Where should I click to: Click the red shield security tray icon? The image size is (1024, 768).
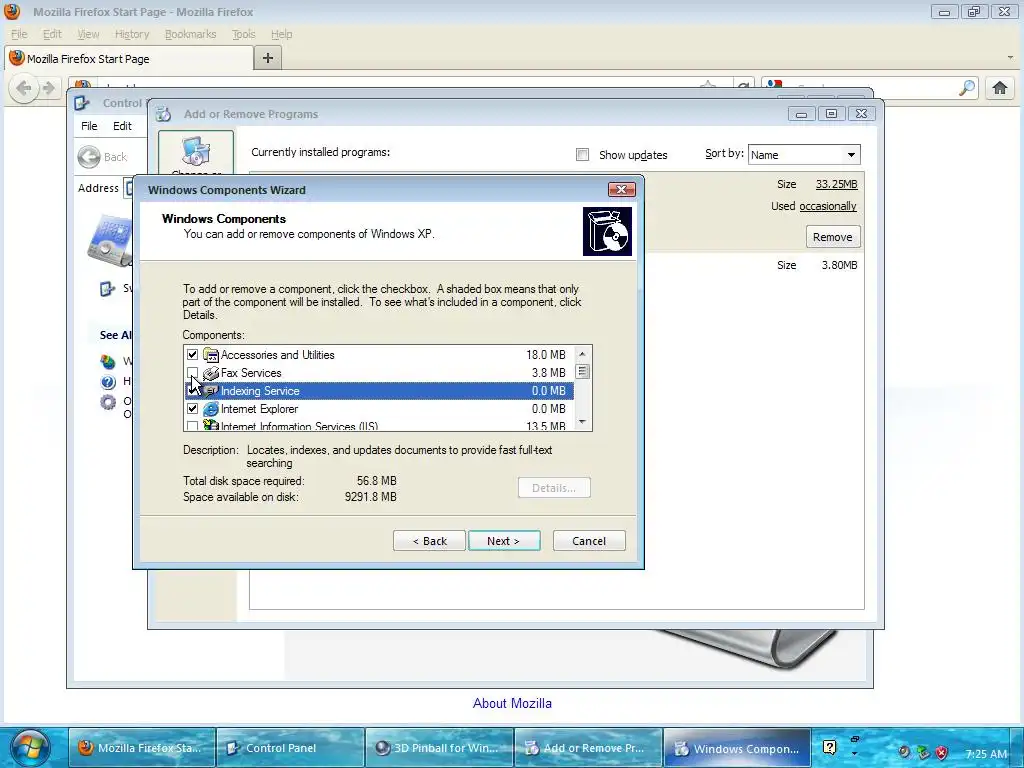tap(942, 752)
